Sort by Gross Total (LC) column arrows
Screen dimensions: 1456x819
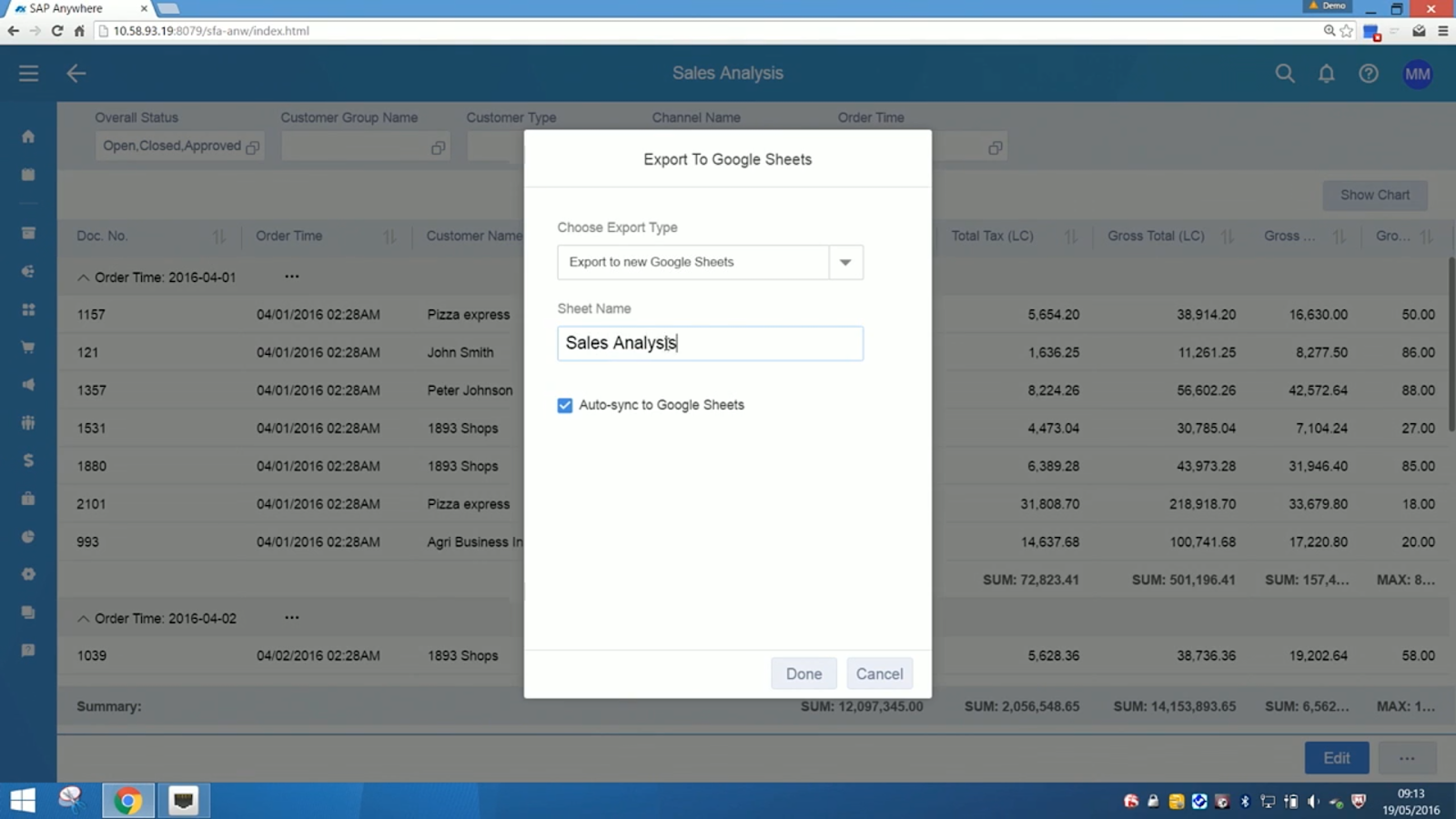pos(1228,237)
